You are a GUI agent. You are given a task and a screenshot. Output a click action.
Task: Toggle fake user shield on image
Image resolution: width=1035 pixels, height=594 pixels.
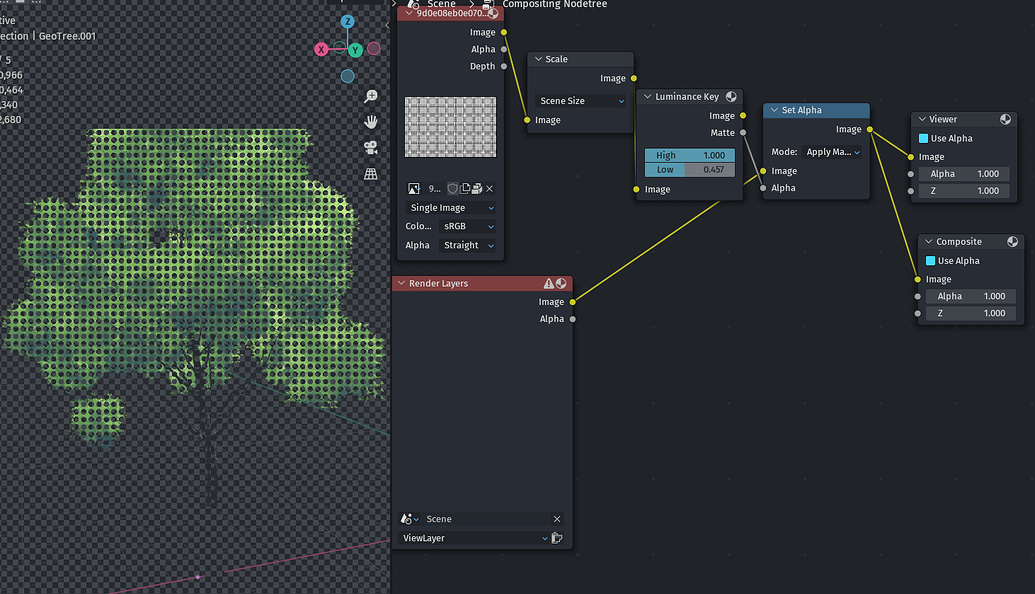[x=453, y=189]
